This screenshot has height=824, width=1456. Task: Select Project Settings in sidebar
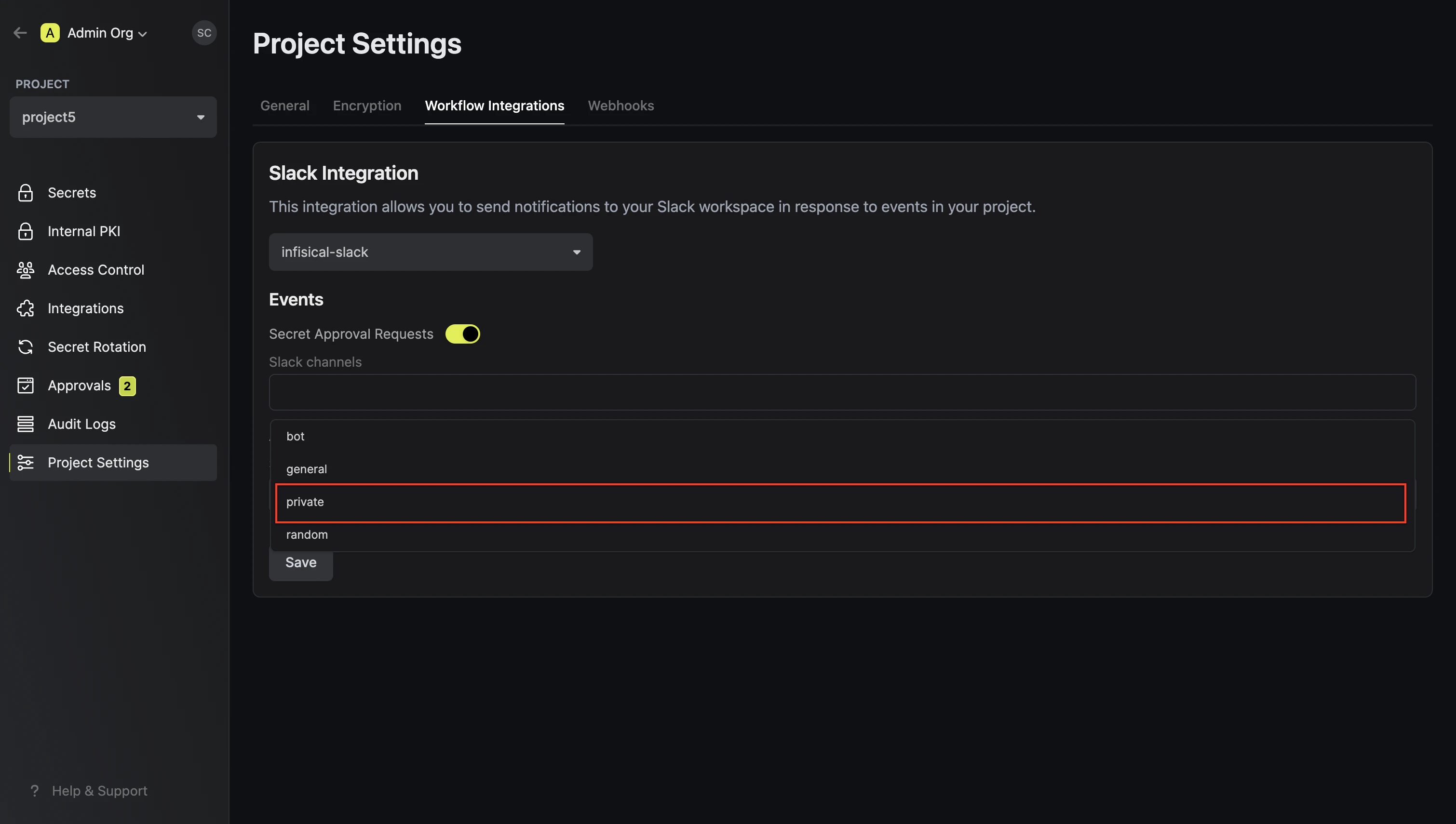[113, 463]
